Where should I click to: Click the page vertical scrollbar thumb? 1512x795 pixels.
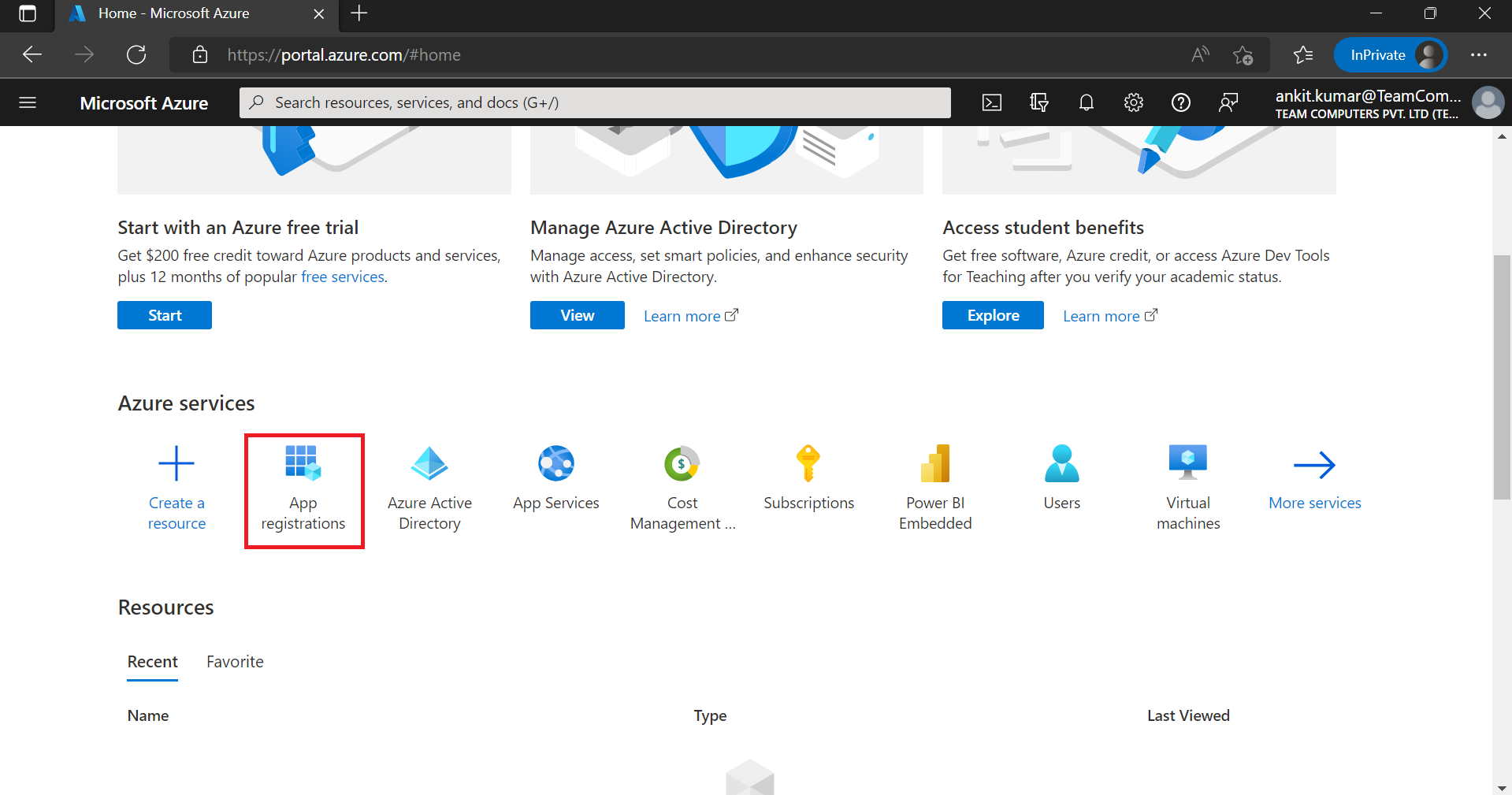[x=1502, y=377]
